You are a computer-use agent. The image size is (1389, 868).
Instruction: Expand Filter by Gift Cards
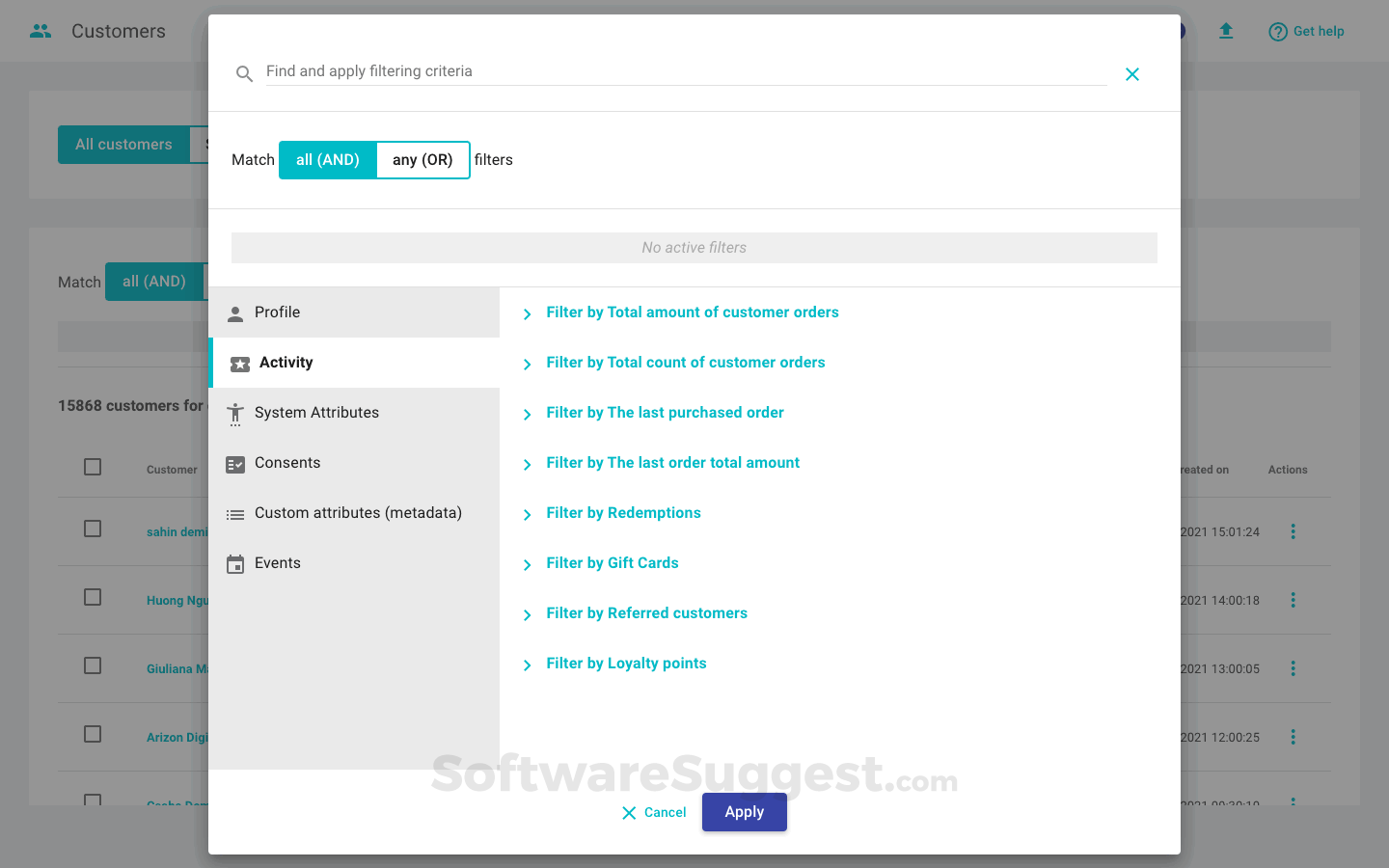tap(613, 562)
